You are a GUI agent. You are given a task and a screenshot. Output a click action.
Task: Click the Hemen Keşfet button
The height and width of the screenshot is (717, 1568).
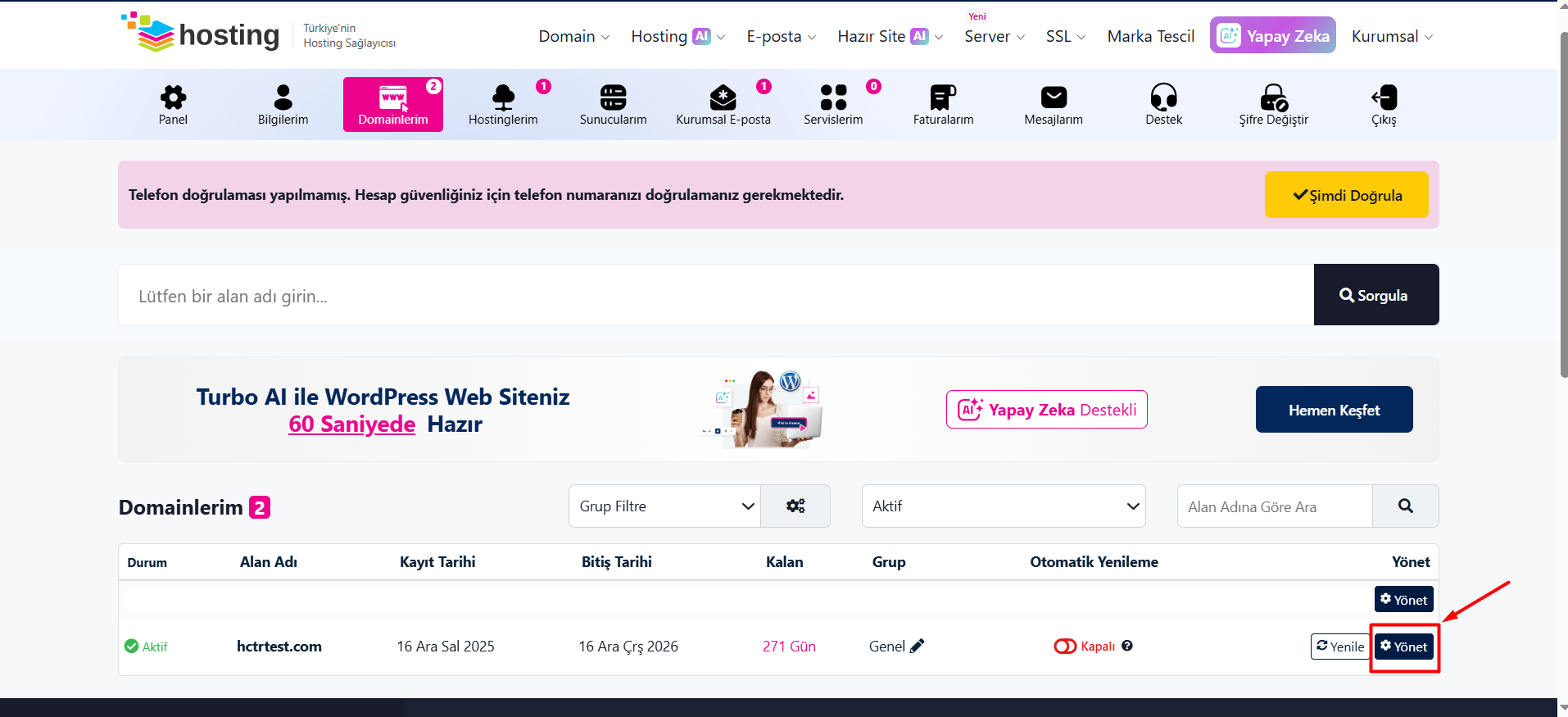(1335, 410)
